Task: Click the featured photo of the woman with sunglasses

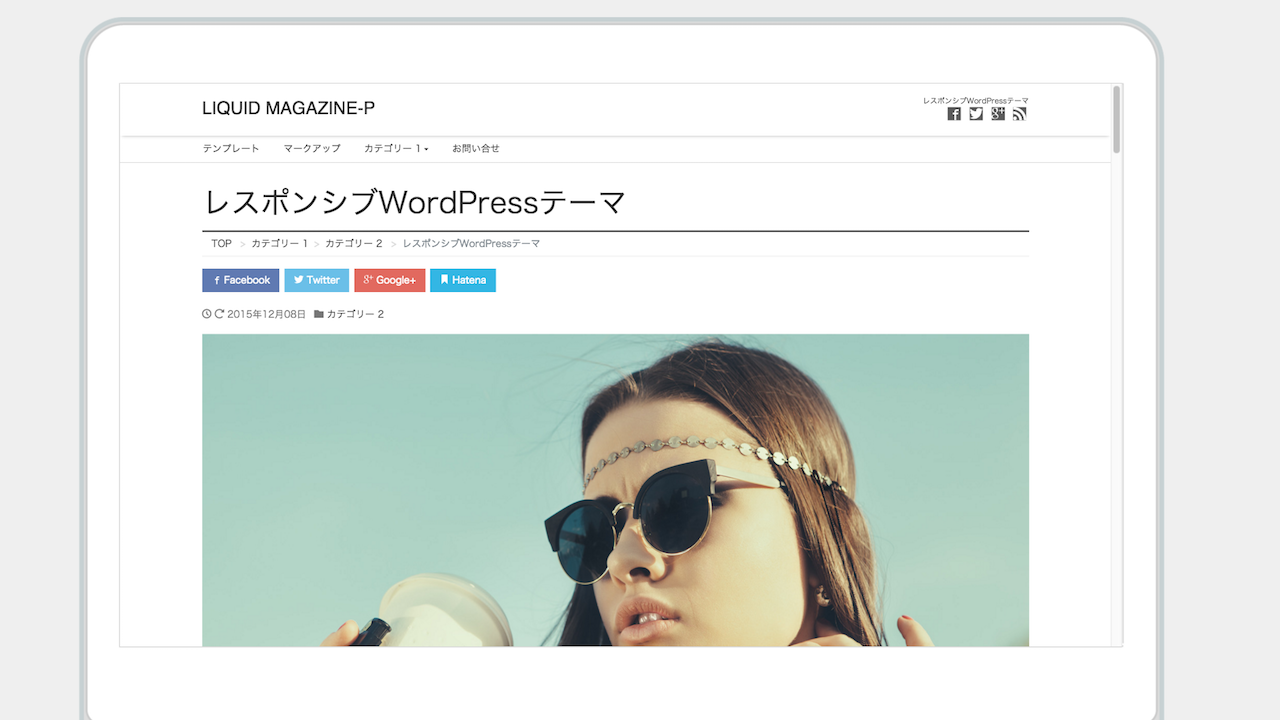Action: (x=615, y=490)
